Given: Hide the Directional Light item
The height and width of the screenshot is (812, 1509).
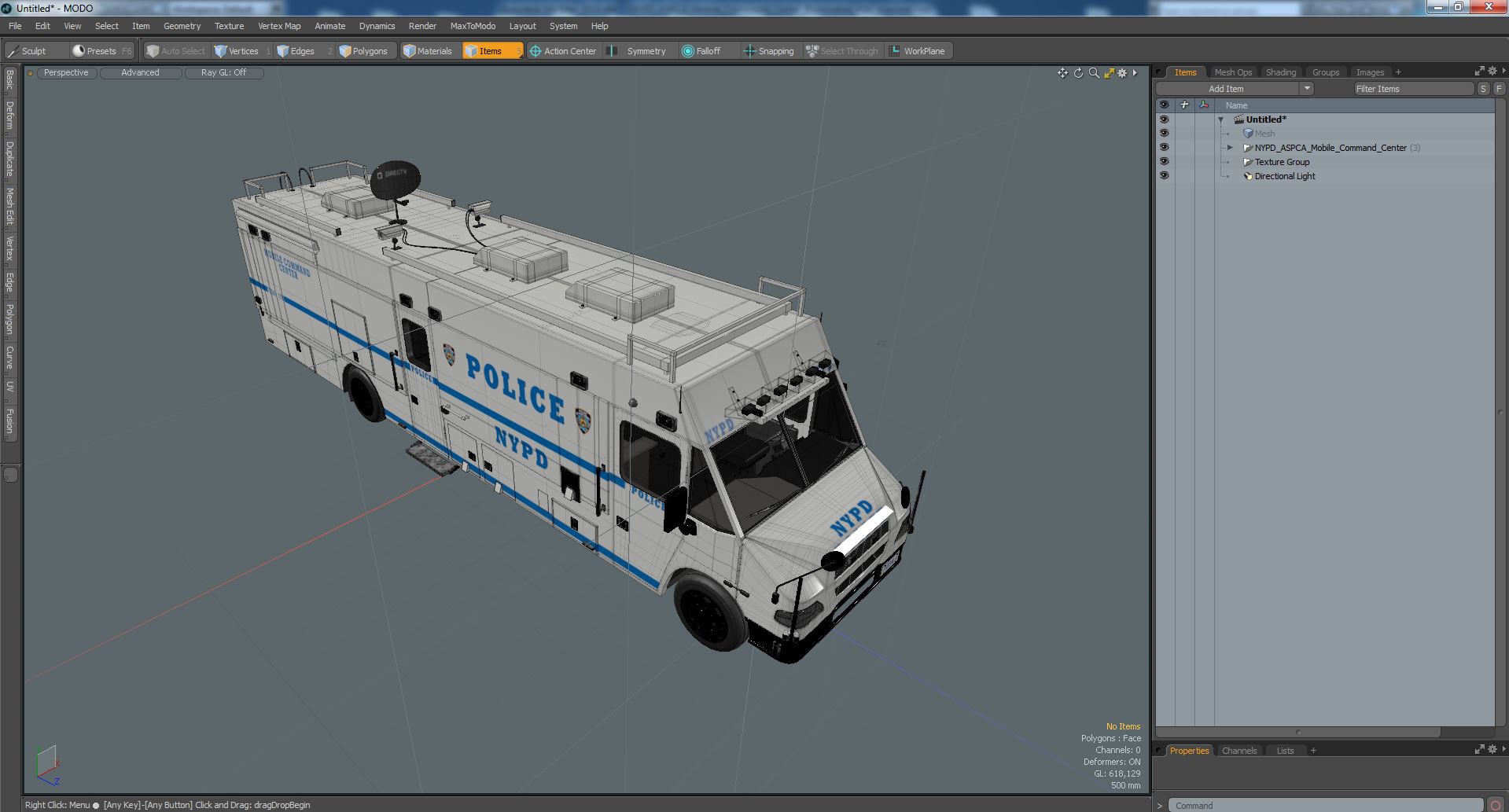Looking at the screenshot, I should pos(1164,176).
